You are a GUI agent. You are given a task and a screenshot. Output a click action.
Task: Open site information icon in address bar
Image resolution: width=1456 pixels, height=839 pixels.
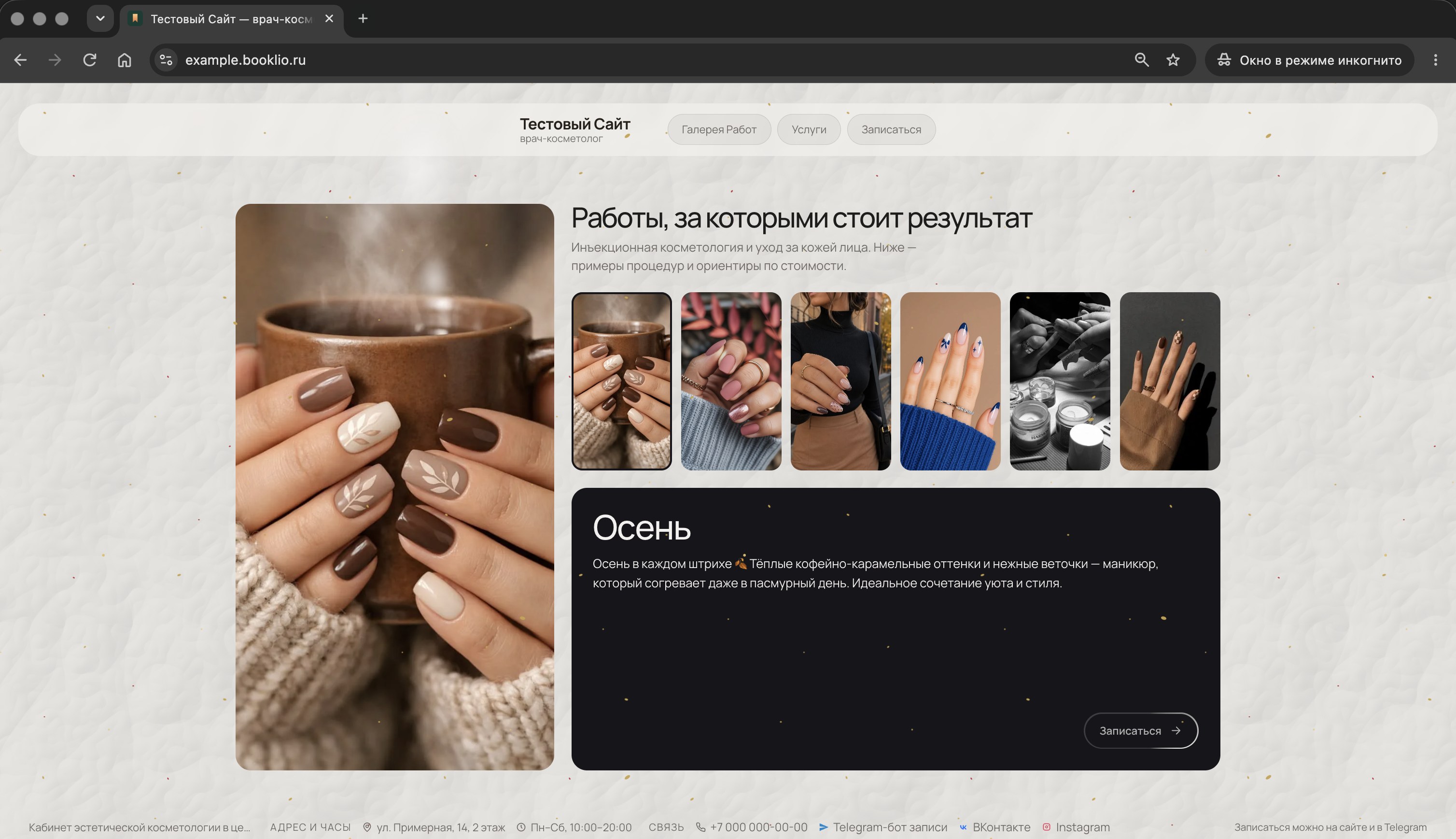coord(166,60)
